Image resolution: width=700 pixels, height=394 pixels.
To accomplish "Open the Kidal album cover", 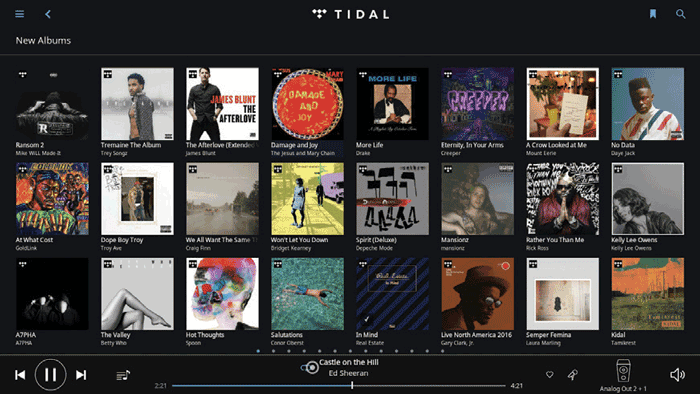I will coord(648,294).
